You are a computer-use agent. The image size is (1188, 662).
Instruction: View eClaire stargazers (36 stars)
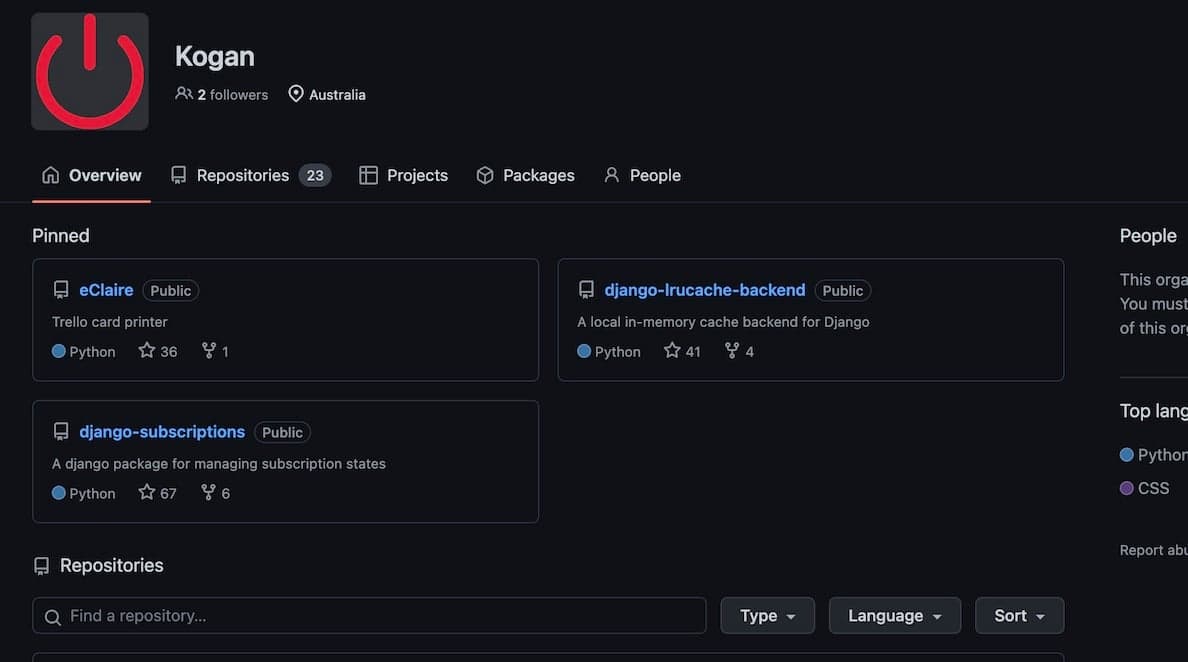[x=158, y=351]
